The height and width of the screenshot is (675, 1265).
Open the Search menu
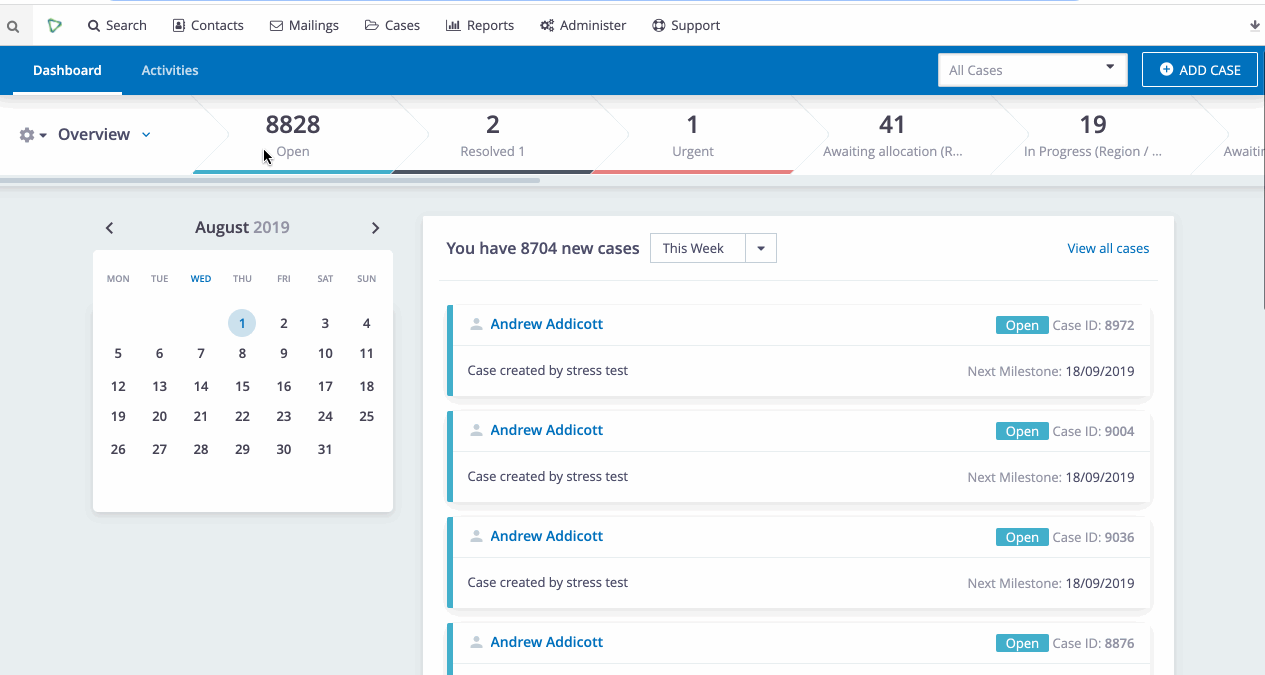(117, 25)
